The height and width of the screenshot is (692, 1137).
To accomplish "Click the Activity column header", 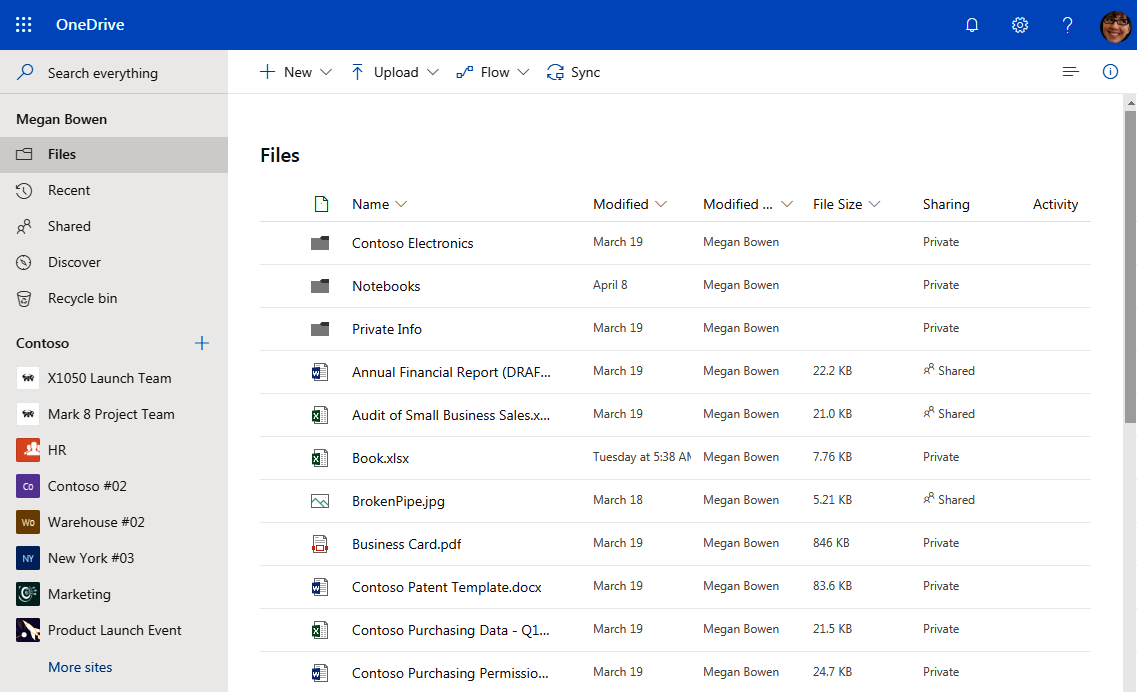I will pos(1055,204).
